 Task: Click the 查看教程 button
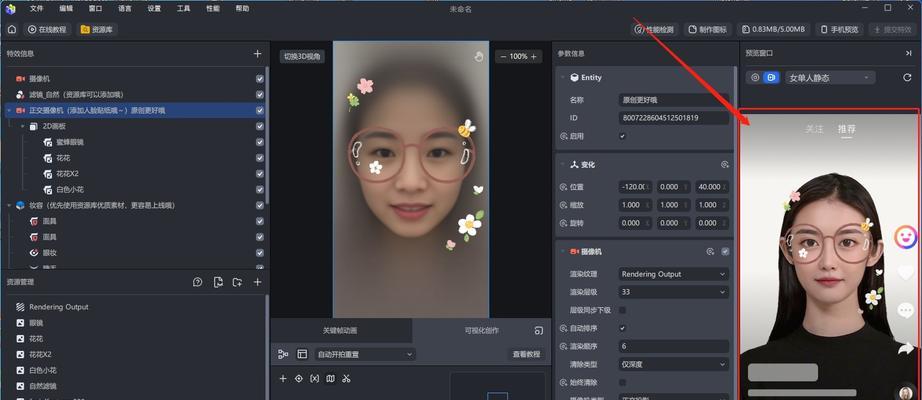(x=526, y=354)
